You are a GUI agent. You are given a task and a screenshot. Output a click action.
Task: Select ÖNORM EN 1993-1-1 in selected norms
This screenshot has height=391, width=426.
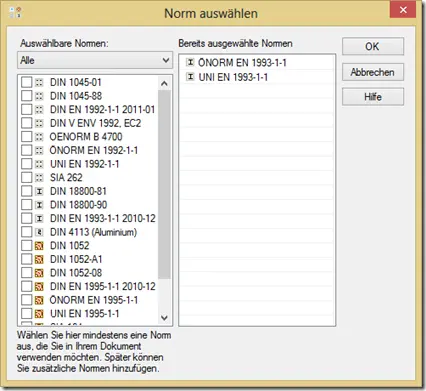[x=242, y=62]
